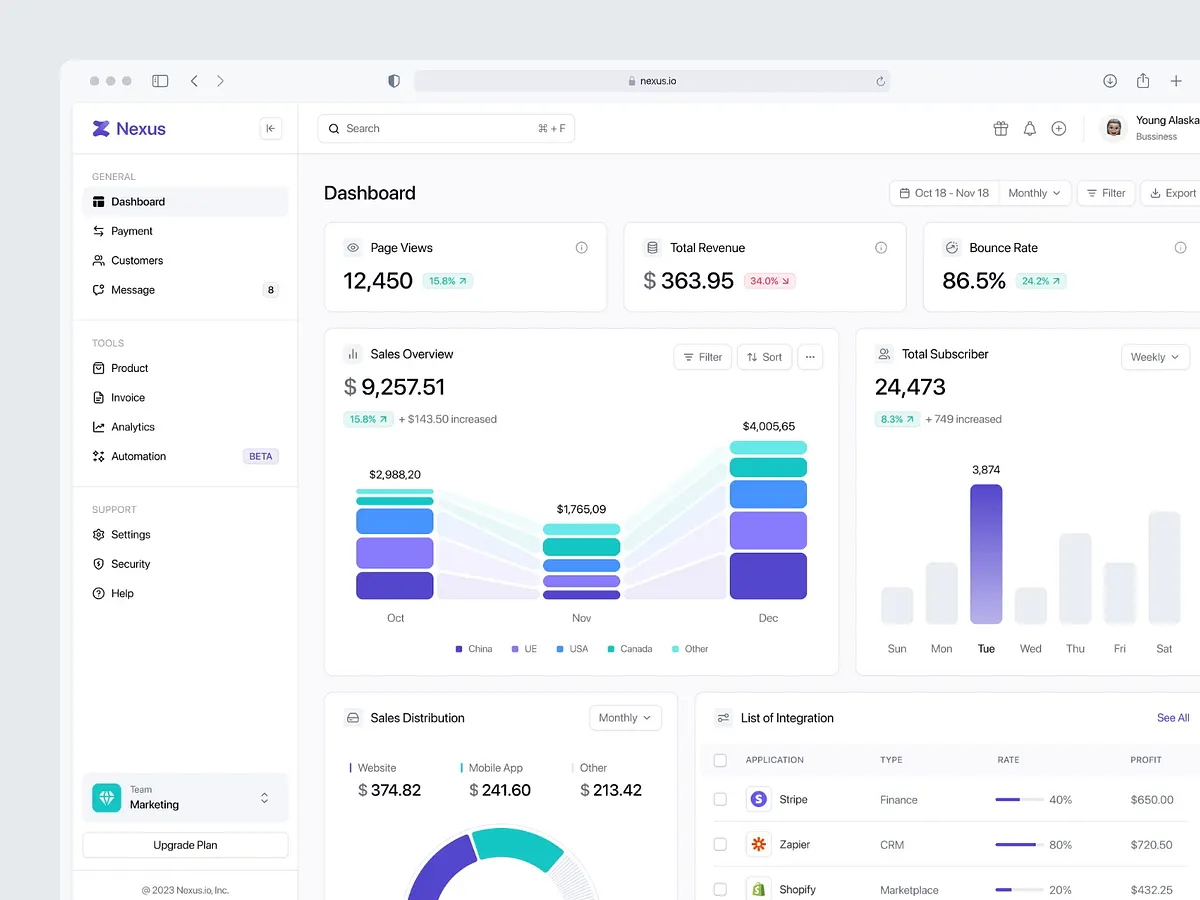Click the plus circle icon near notifications
Image resolution: width=1200 pixels, height=900 pixels.
point(1059,128)
